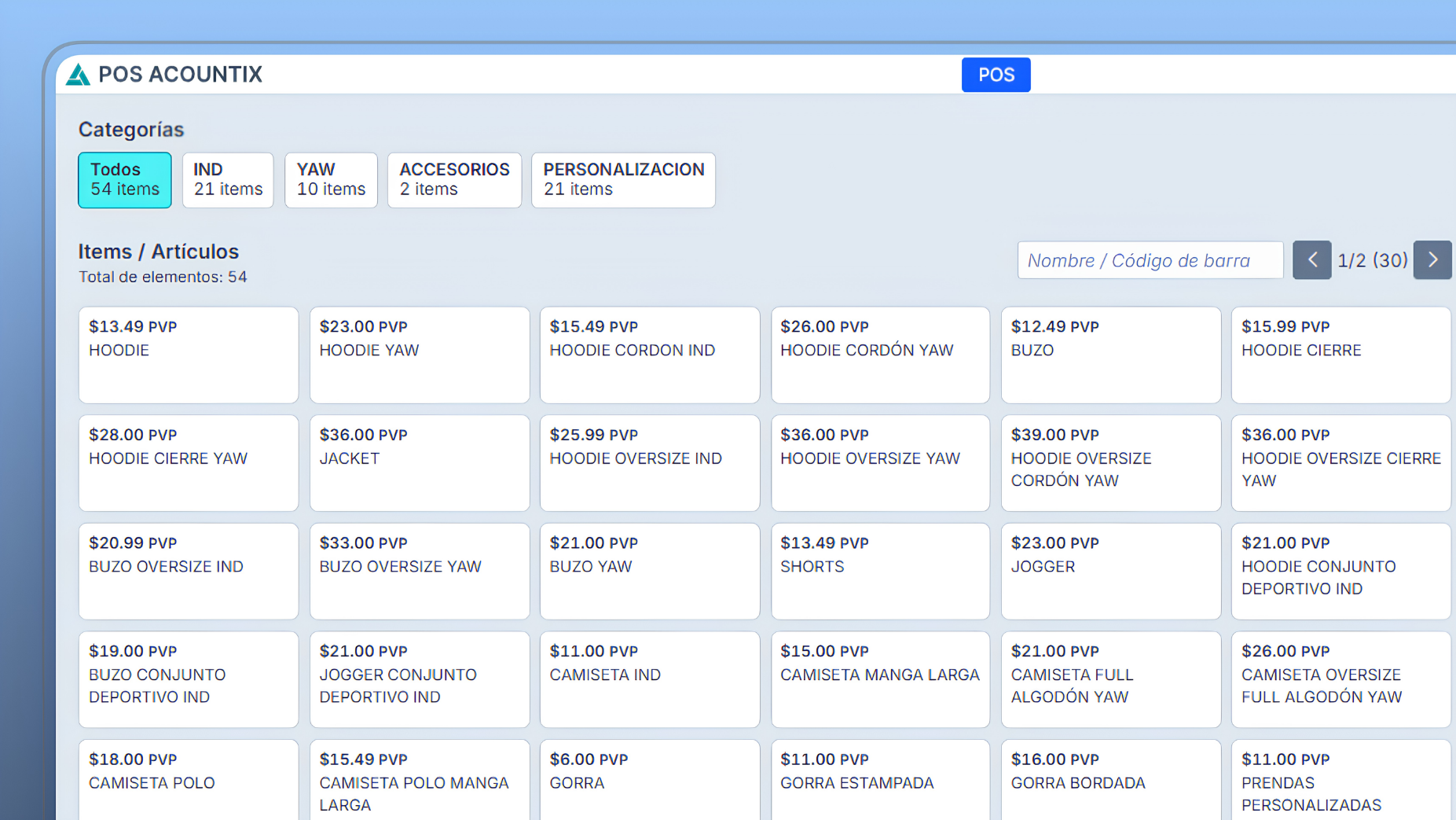This screenshot has height=820, width=1456.
Task: Focus the Nombre / Código de barra search field
Action: click(x=1150, y=260)
